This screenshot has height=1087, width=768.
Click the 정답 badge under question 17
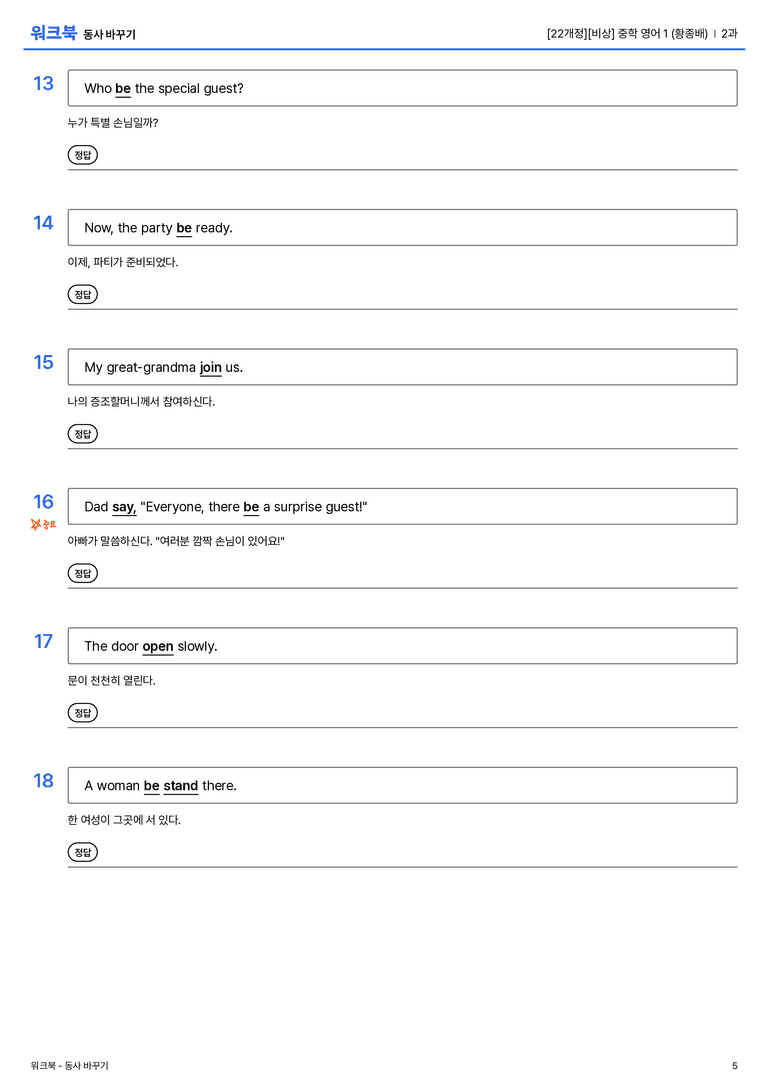[82, 712]
